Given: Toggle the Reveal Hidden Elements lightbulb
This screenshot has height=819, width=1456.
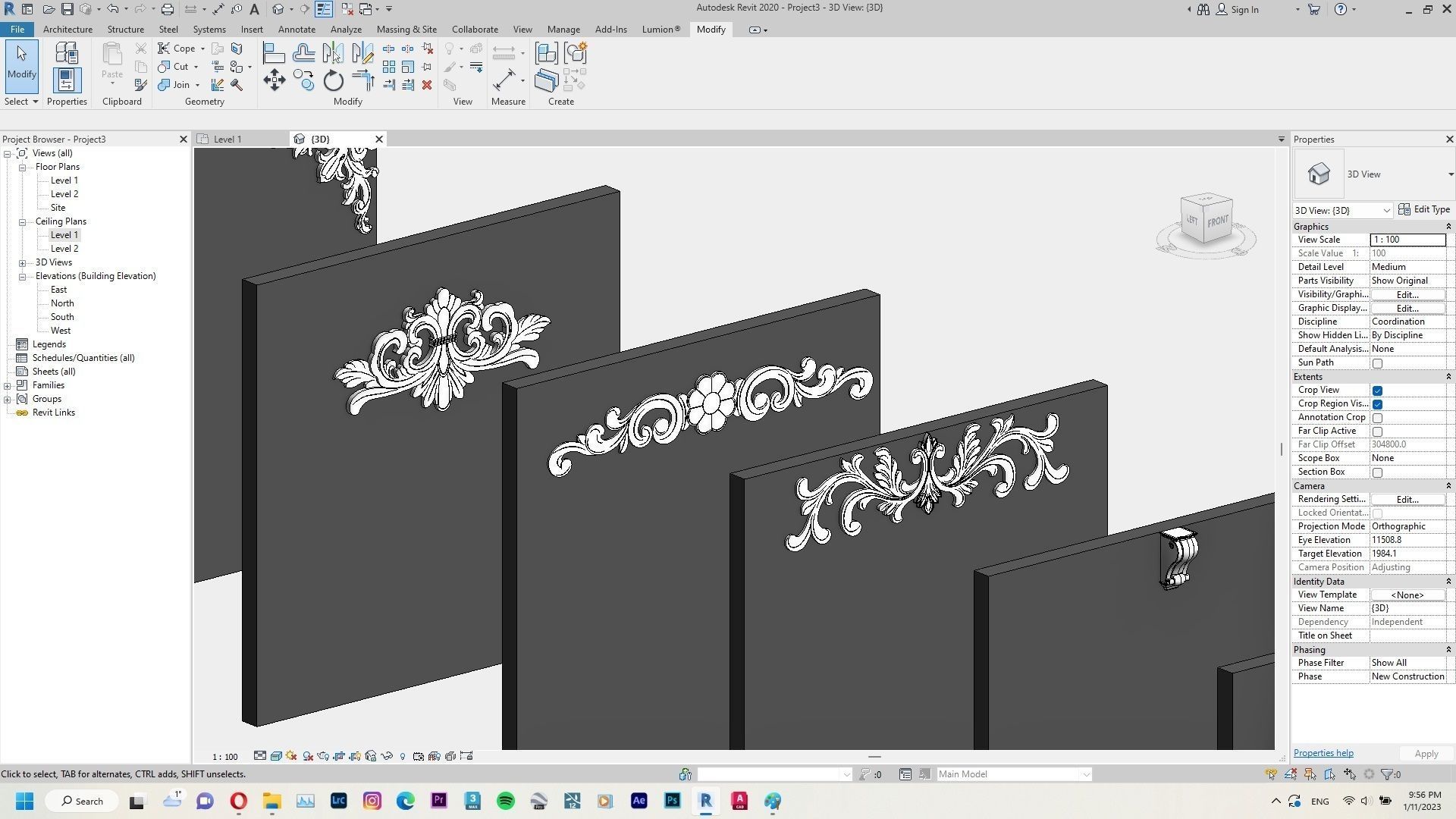Looking at the screenshot, I should tap(403, 756).
